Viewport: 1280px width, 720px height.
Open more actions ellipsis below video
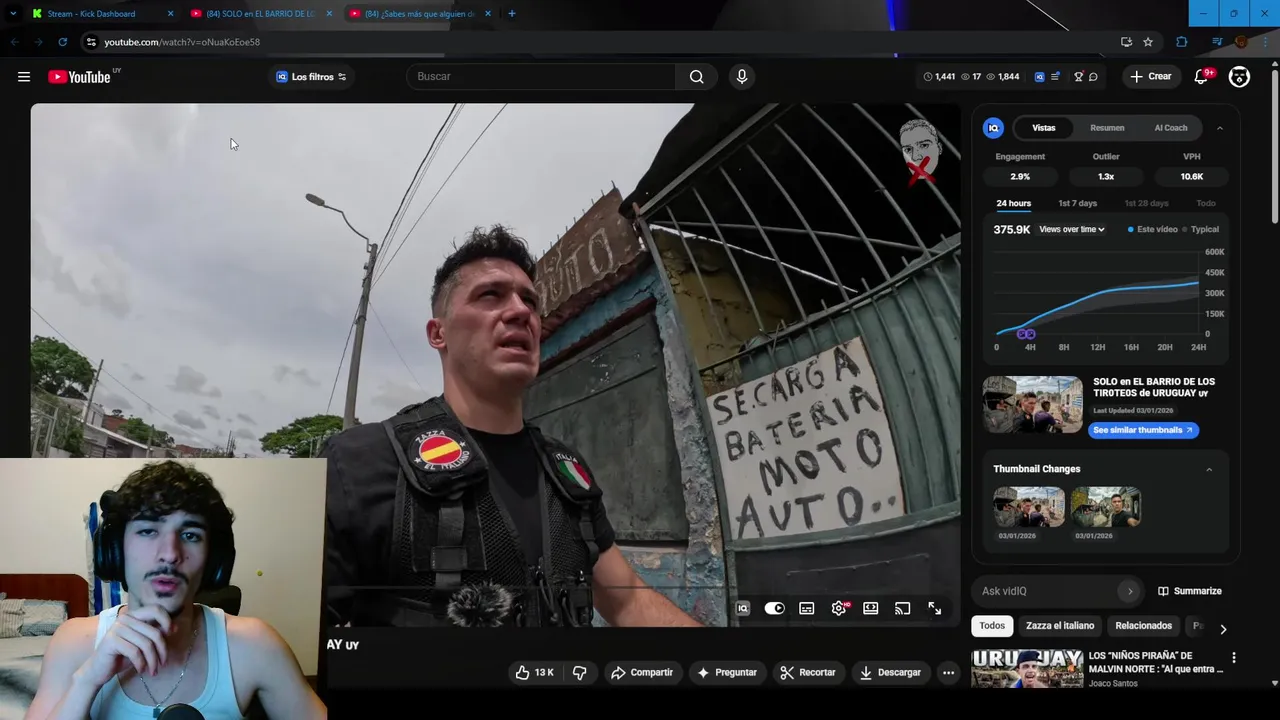click(948, 673)
